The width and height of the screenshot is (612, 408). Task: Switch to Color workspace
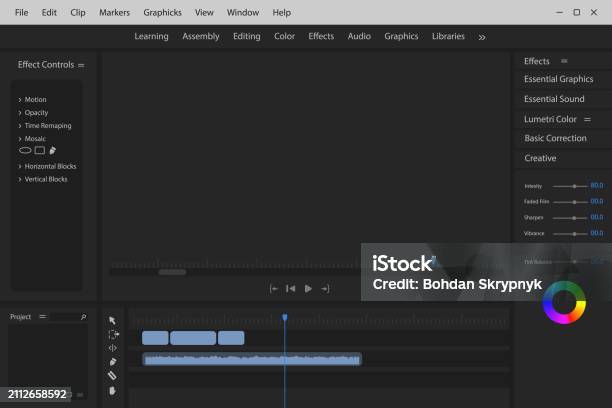pos(284,36)
